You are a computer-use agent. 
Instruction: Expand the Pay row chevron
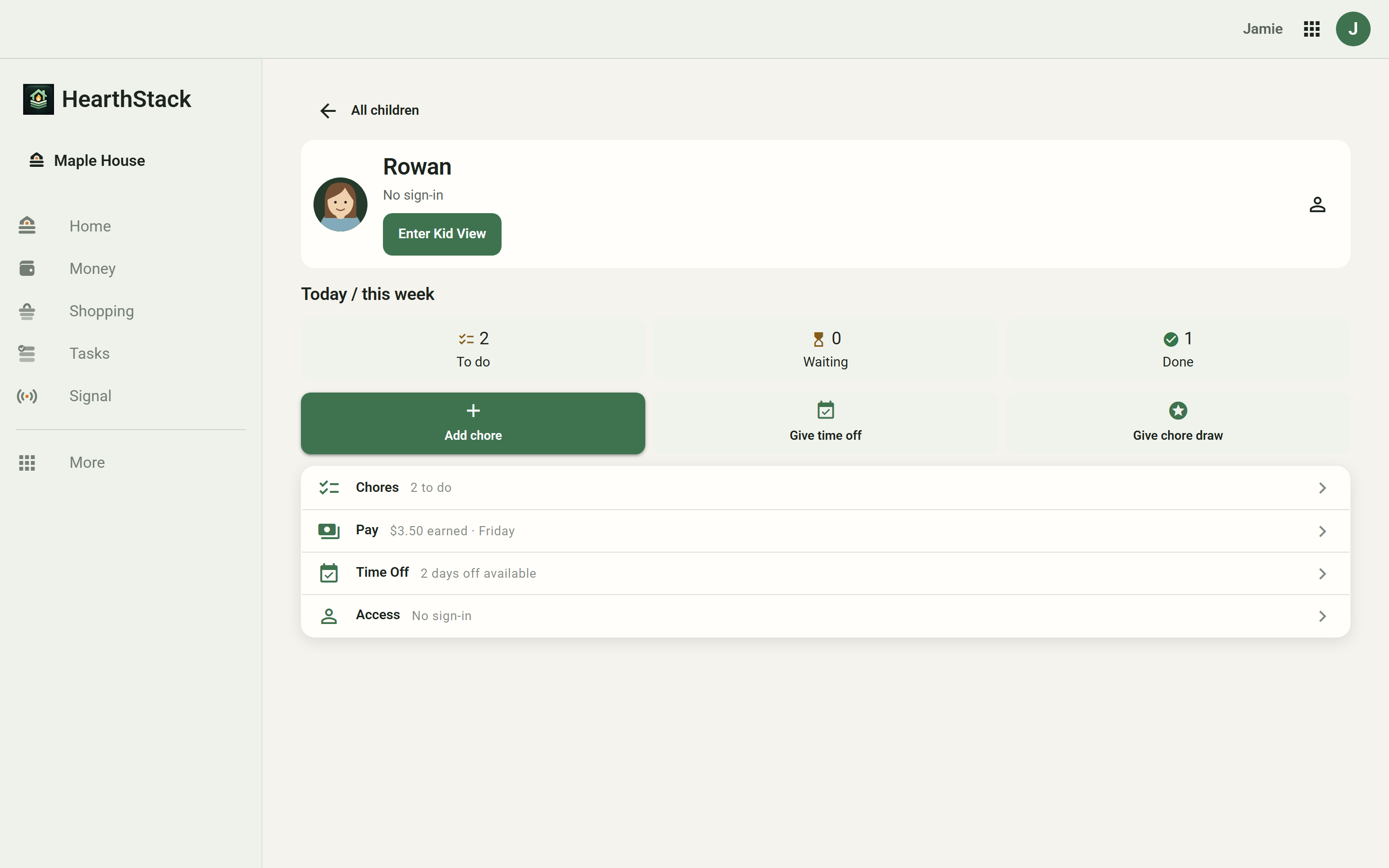[1322, 531]
